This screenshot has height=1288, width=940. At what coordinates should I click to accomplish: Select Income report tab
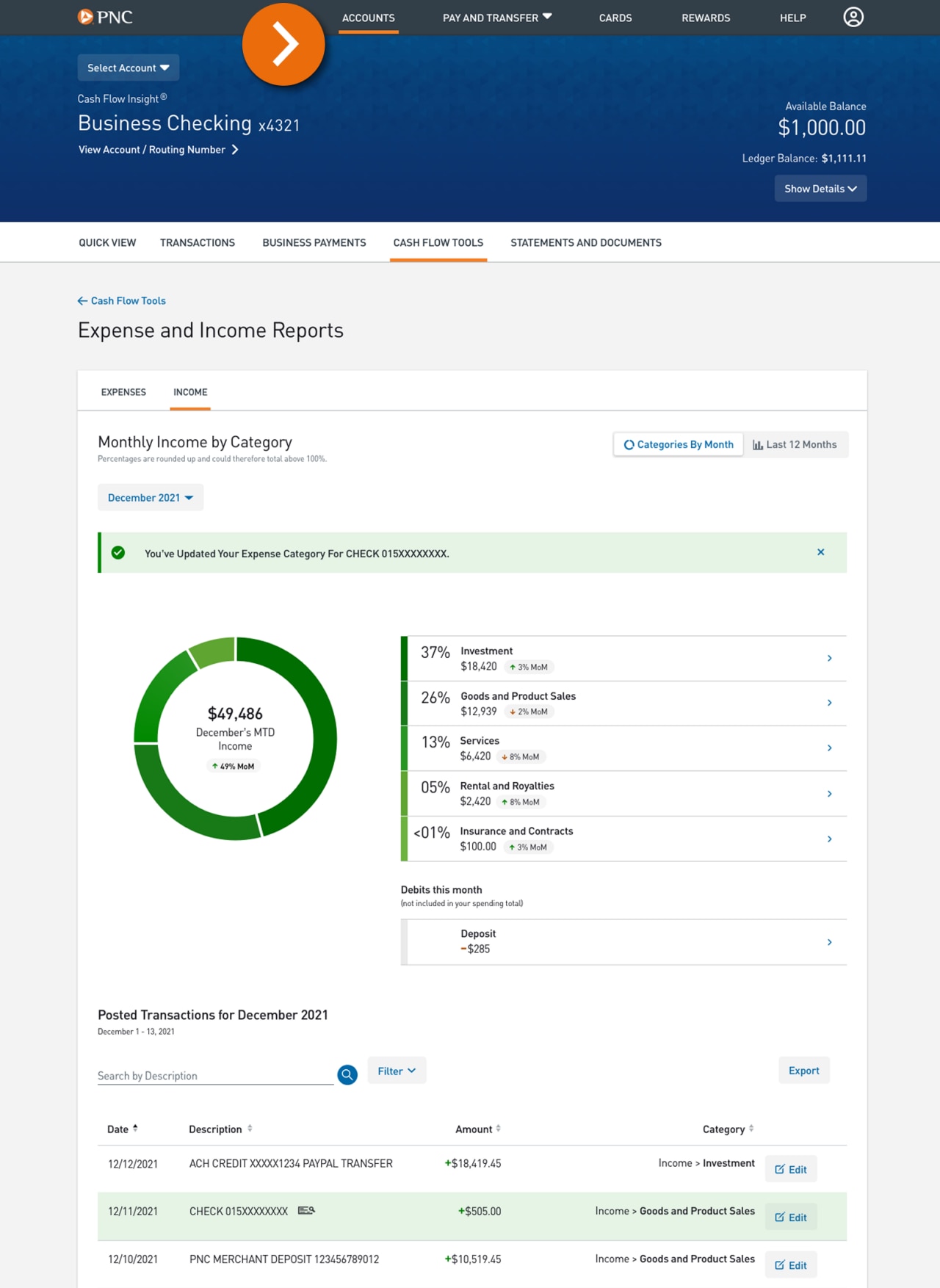(x=190, y=392)
